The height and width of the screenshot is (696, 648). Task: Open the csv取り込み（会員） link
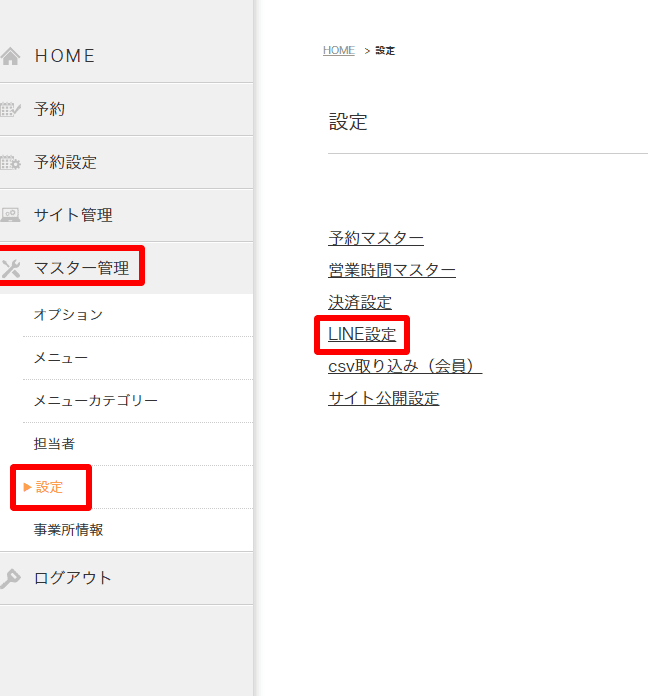click(405, 366)
